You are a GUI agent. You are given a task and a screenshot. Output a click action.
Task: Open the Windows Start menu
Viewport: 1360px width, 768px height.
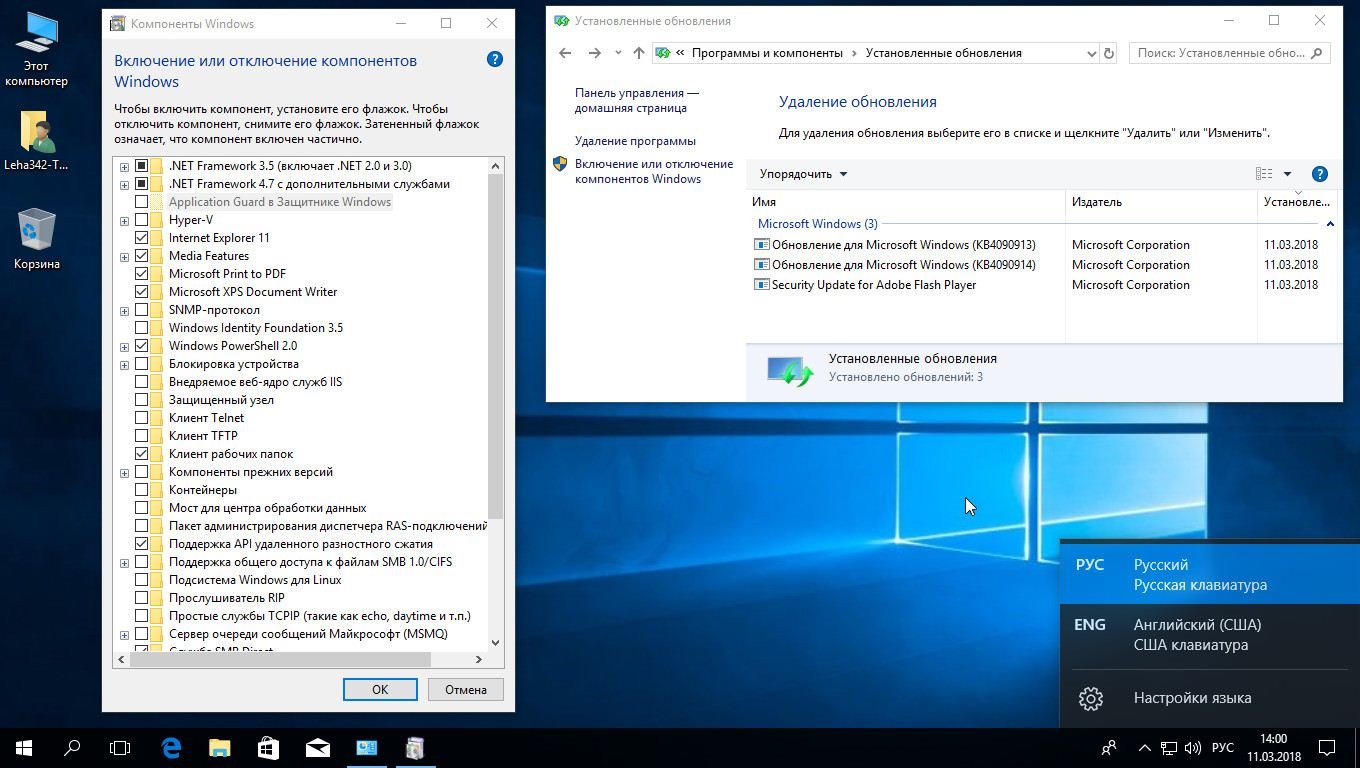tap(24, 747)
